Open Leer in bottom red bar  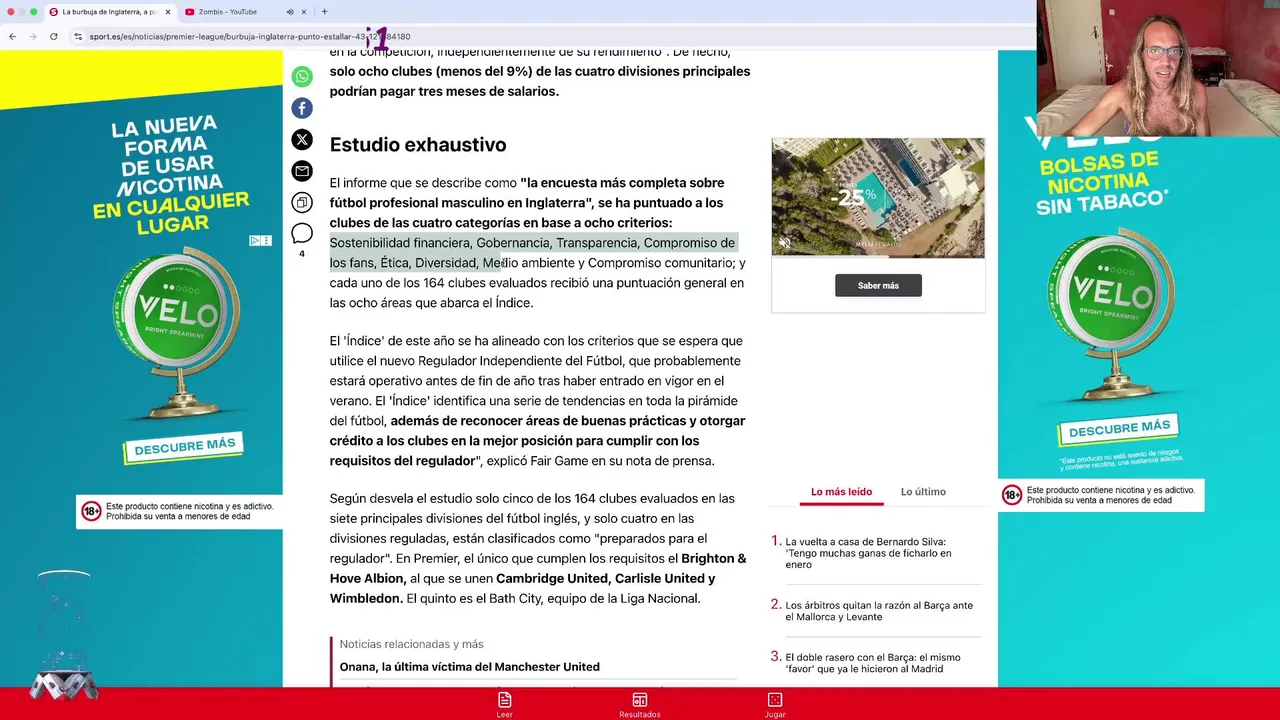505,704
